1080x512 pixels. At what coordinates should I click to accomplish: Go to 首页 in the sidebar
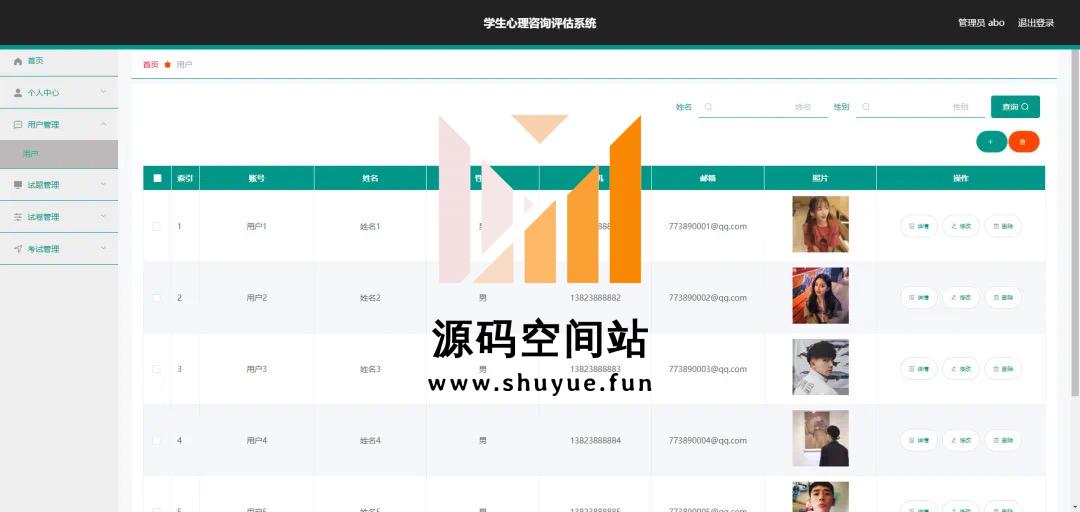59,61
